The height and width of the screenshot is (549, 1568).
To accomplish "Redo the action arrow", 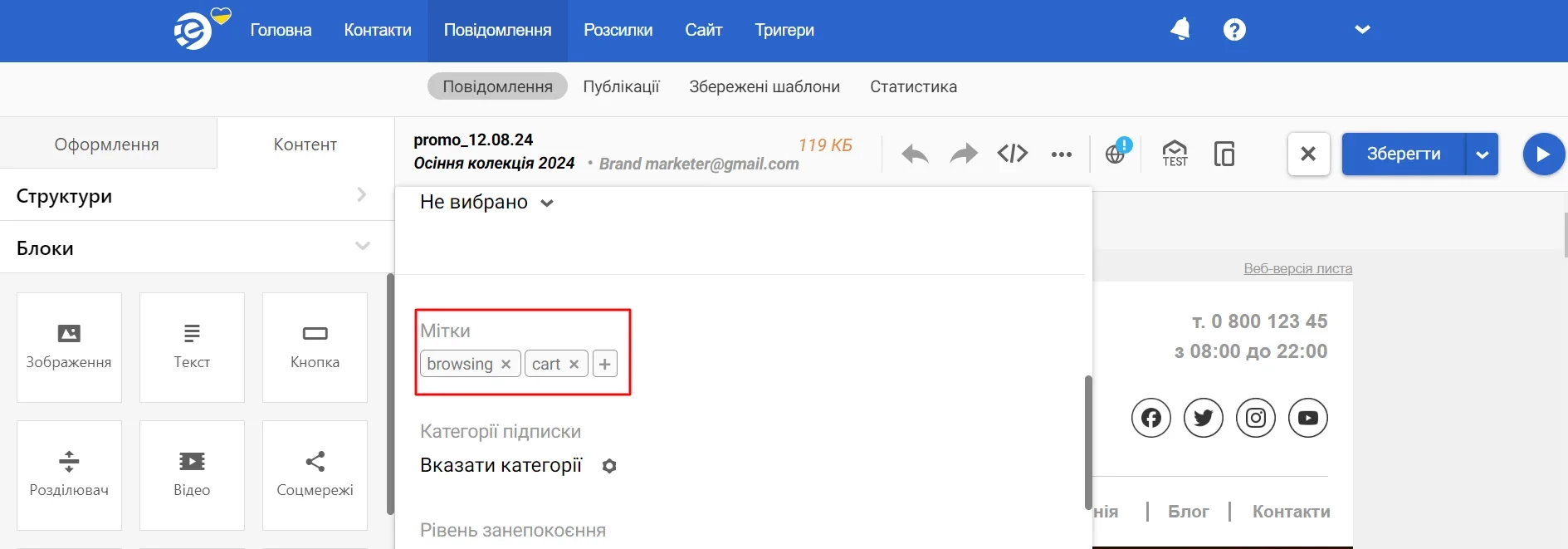I will pyautogui.click(x=964, y=154).
